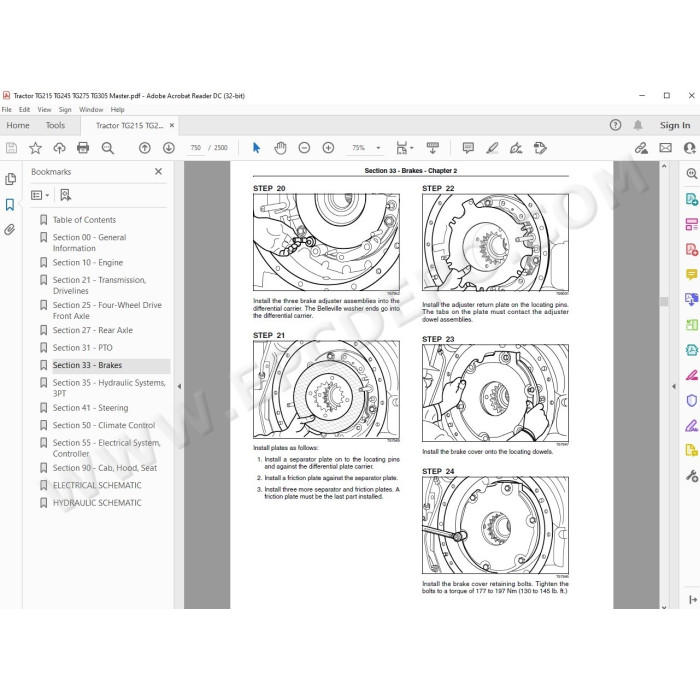Go to the next page
700x700 pixels.
pos(169,148)
